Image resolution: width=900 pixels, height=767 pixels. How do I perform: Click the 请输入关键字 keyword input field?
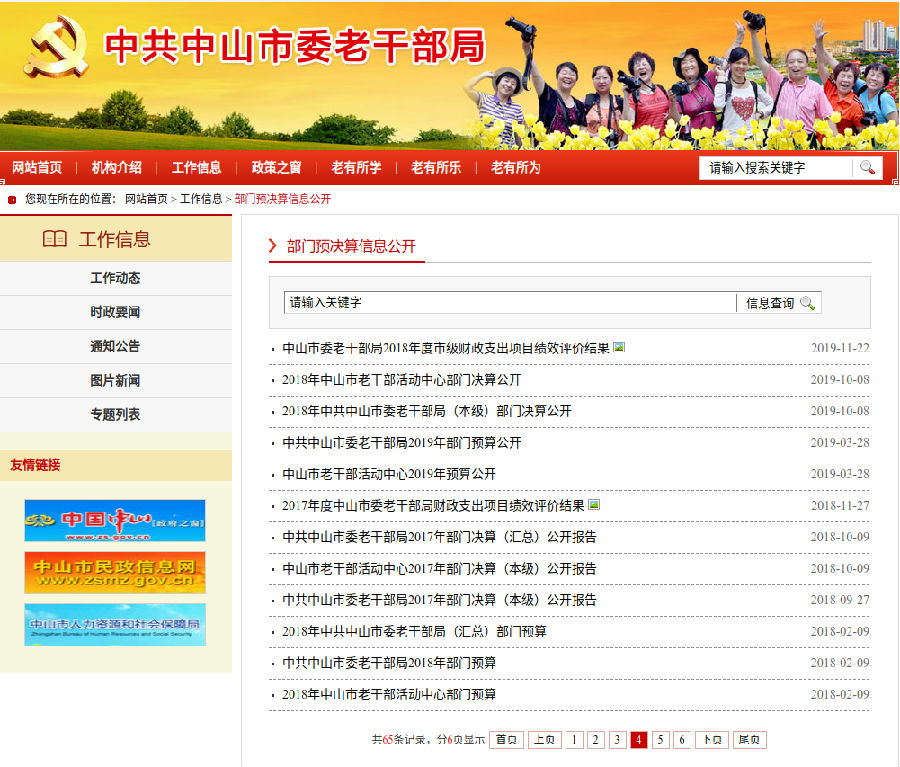(x=510, y=302)
